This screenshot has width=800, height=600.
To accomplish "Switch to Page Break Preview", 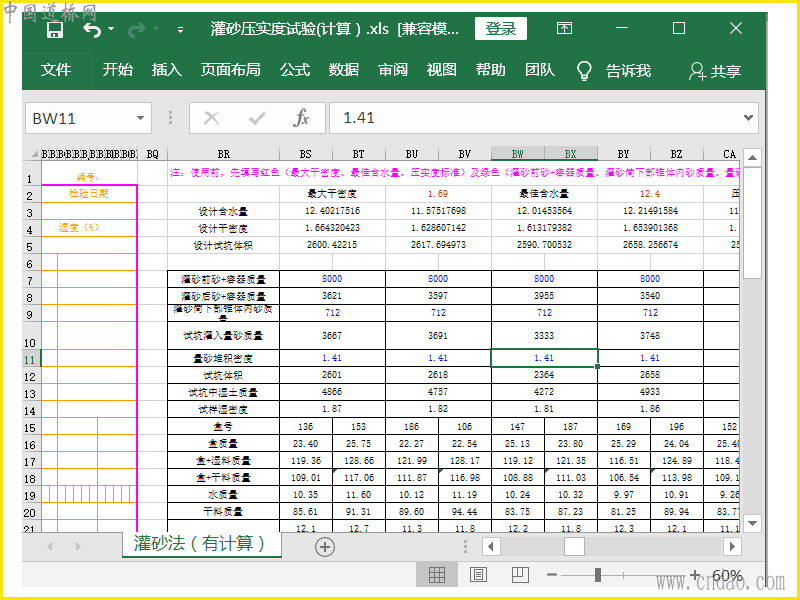I will pyautogui.click(x=519, y=575).
